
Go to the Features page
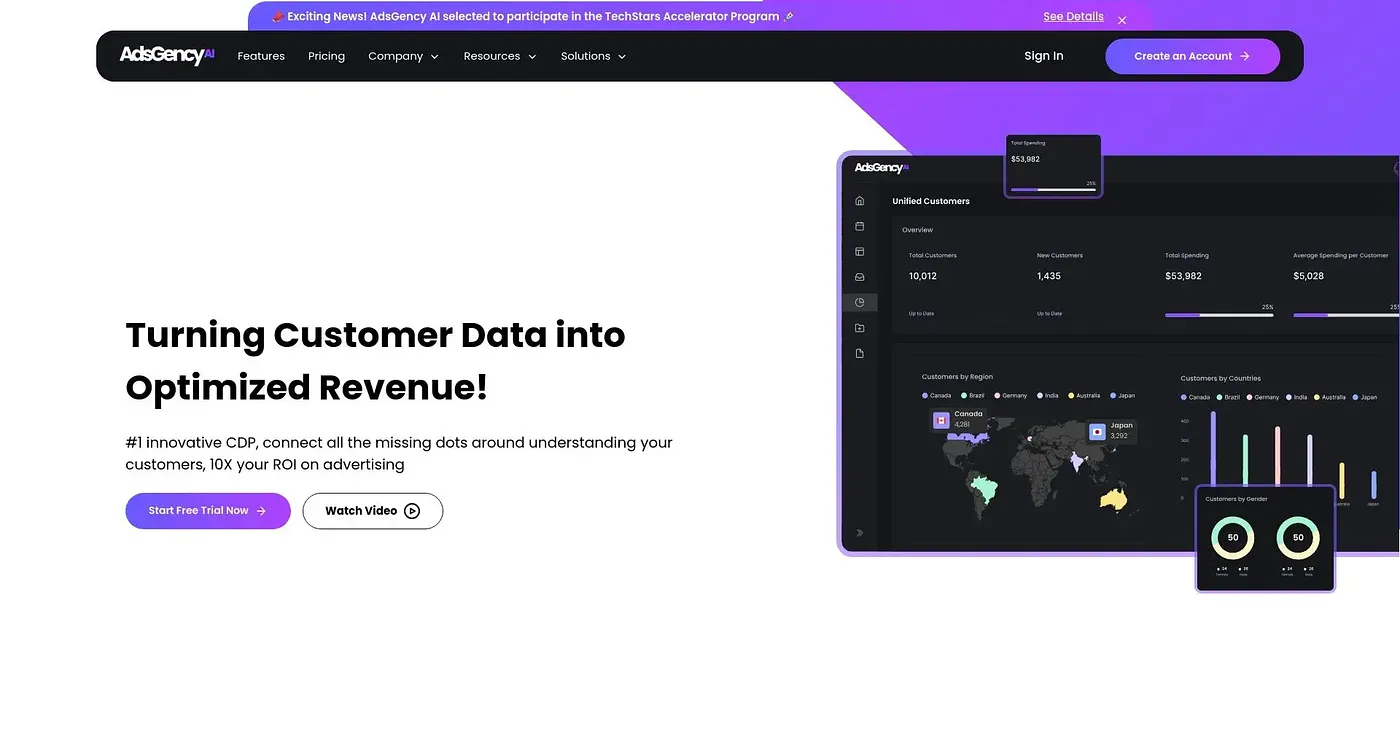[261, 56]
